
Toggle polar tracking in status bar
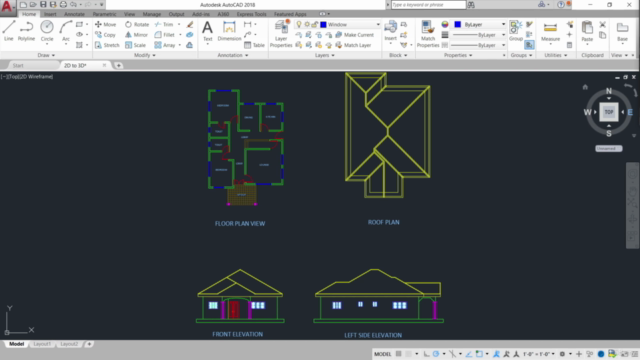pos(436,354)
